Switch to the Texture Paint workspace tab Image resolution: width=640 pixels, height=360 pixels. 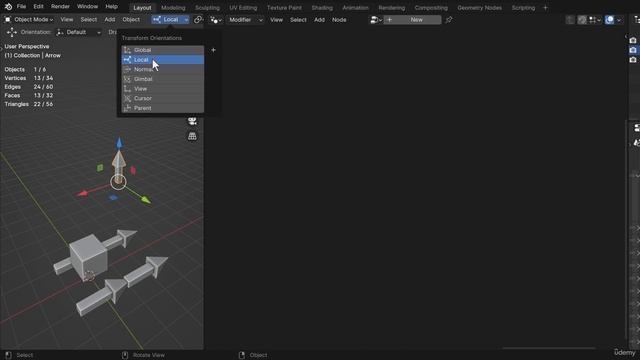284,8
